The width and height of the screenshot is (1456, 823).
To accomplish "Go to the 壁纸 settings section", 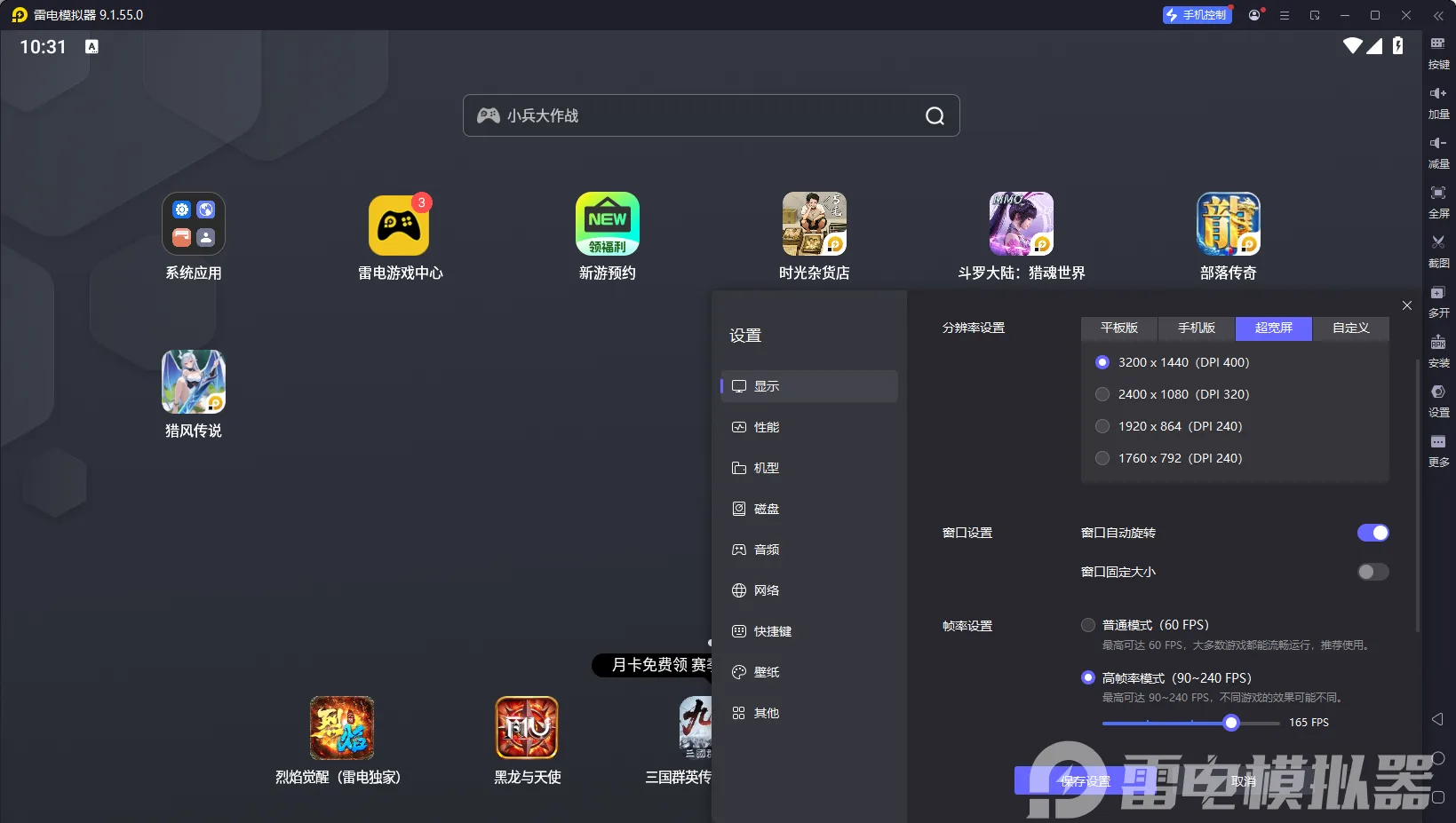I will 809,672.
